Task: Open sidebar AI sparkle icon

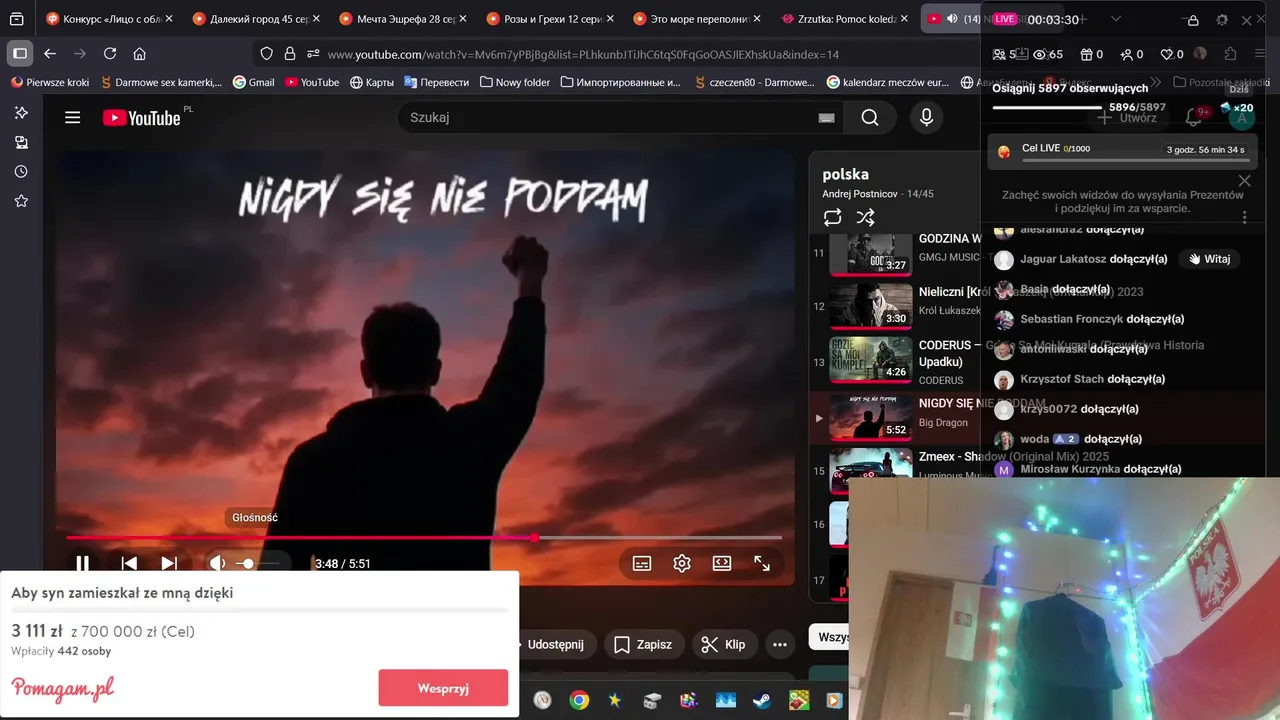Action: [x=21, y=113]
